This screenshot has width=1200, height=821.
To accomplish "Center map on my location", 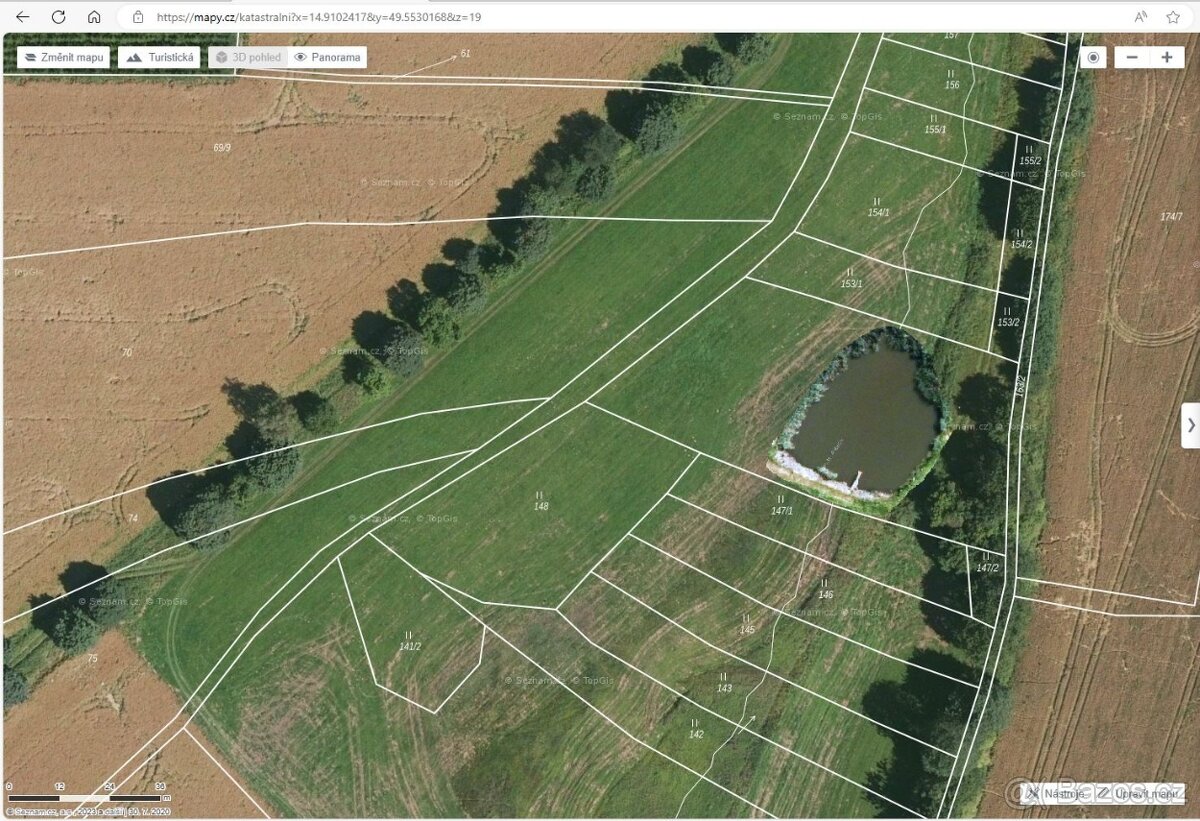I will click(x=1093, y=57).
